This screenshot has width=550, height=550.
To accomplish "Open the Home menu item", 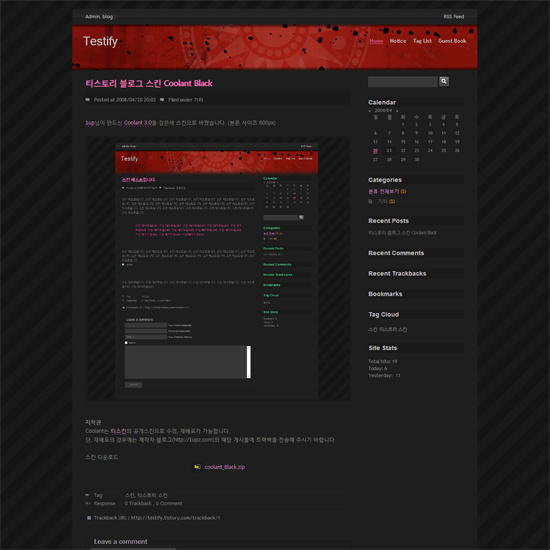I will pos(376,41).
